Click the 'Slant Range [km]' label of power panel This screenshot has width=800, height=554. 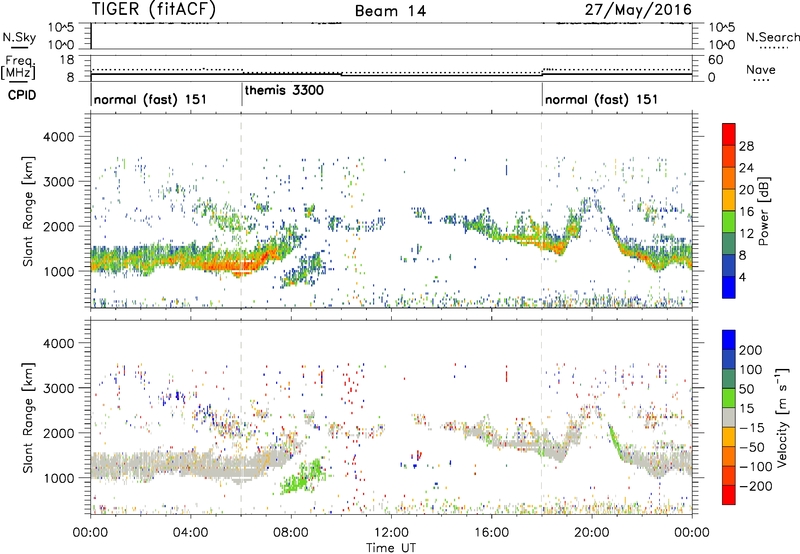coord(28,211)
